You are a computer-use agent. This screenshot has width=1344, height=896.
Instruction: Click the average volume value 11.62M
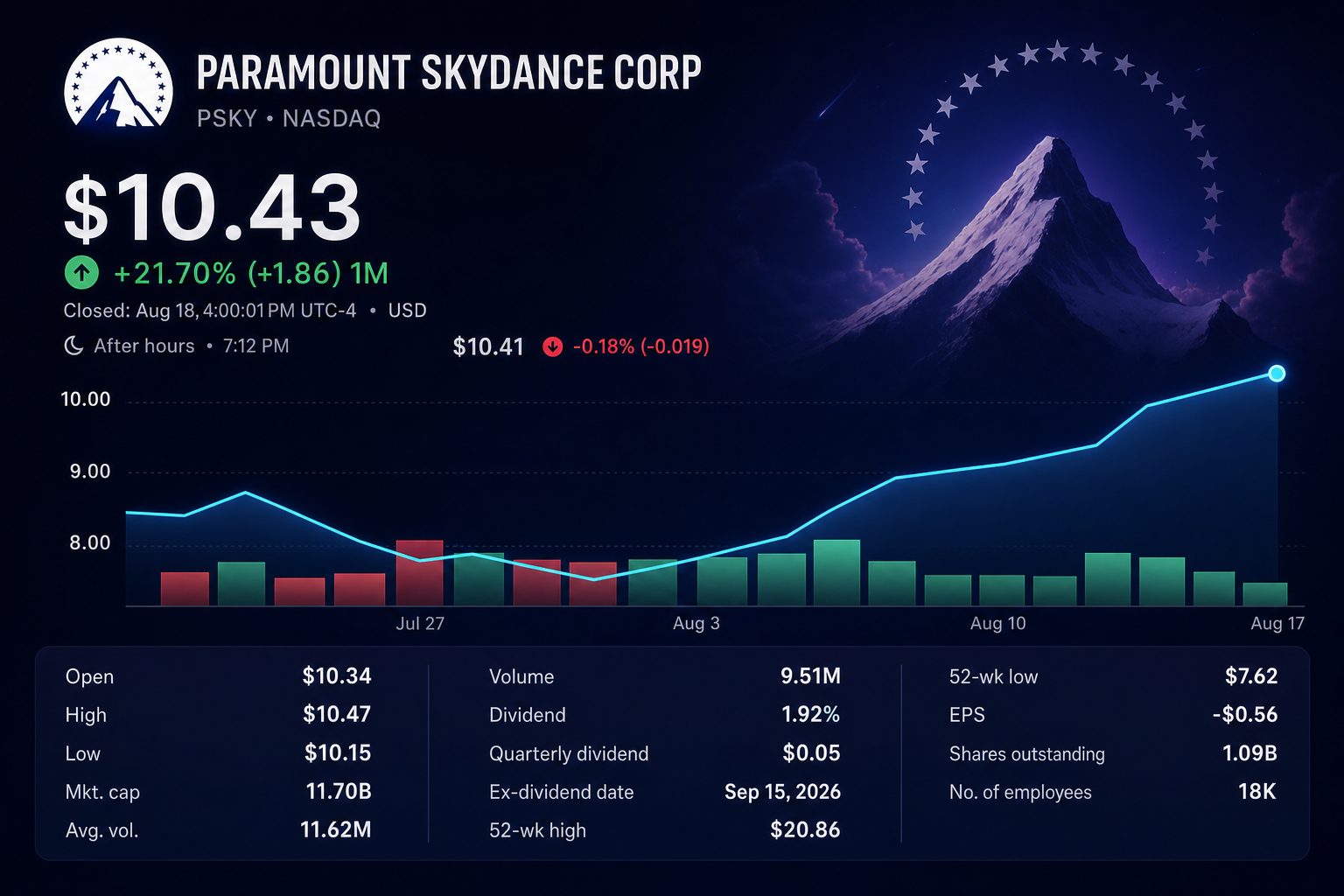point(336,829)
